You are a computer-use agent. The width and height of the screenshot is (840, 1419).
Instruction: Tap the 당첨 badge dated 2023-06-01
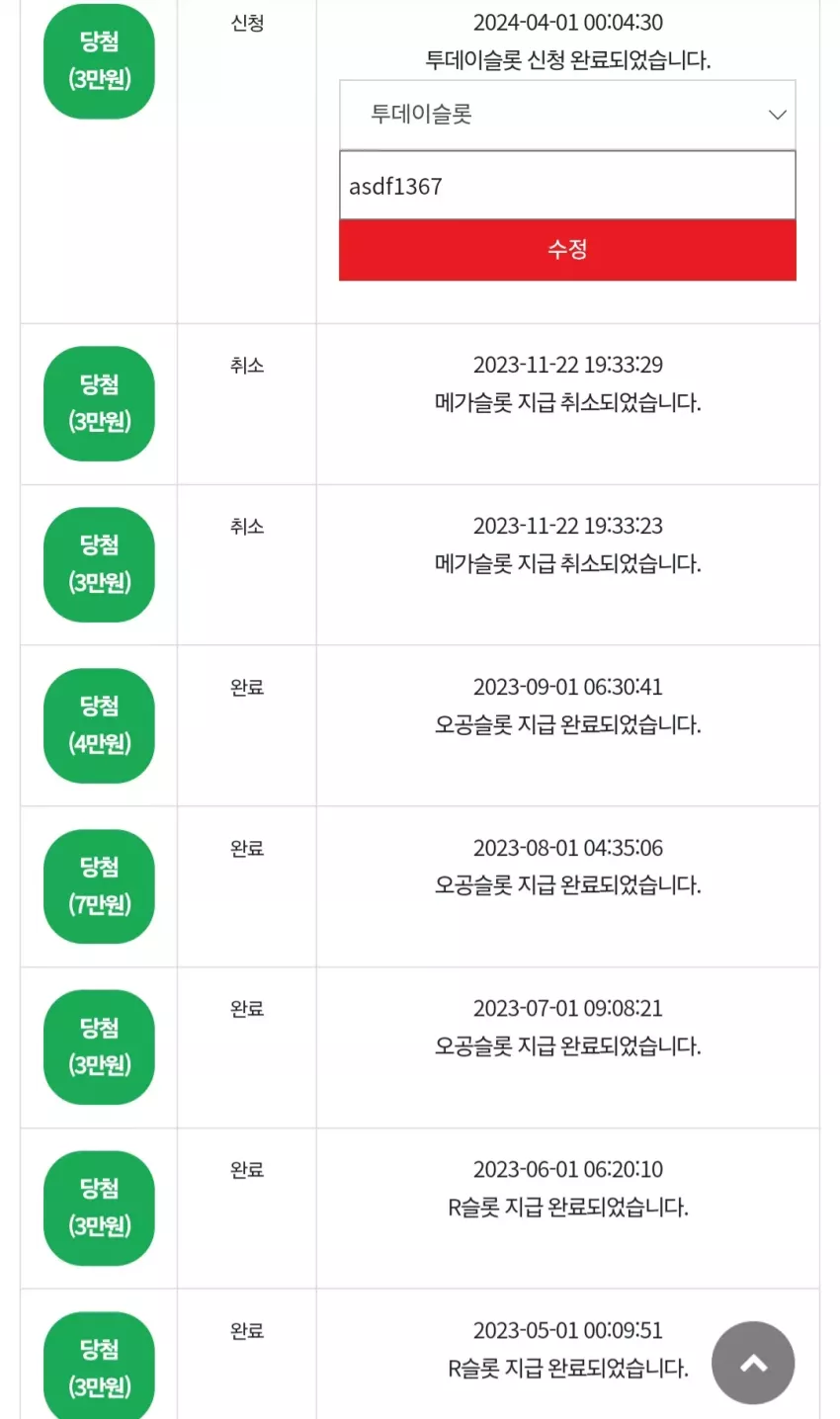[x=99, y=1209]
